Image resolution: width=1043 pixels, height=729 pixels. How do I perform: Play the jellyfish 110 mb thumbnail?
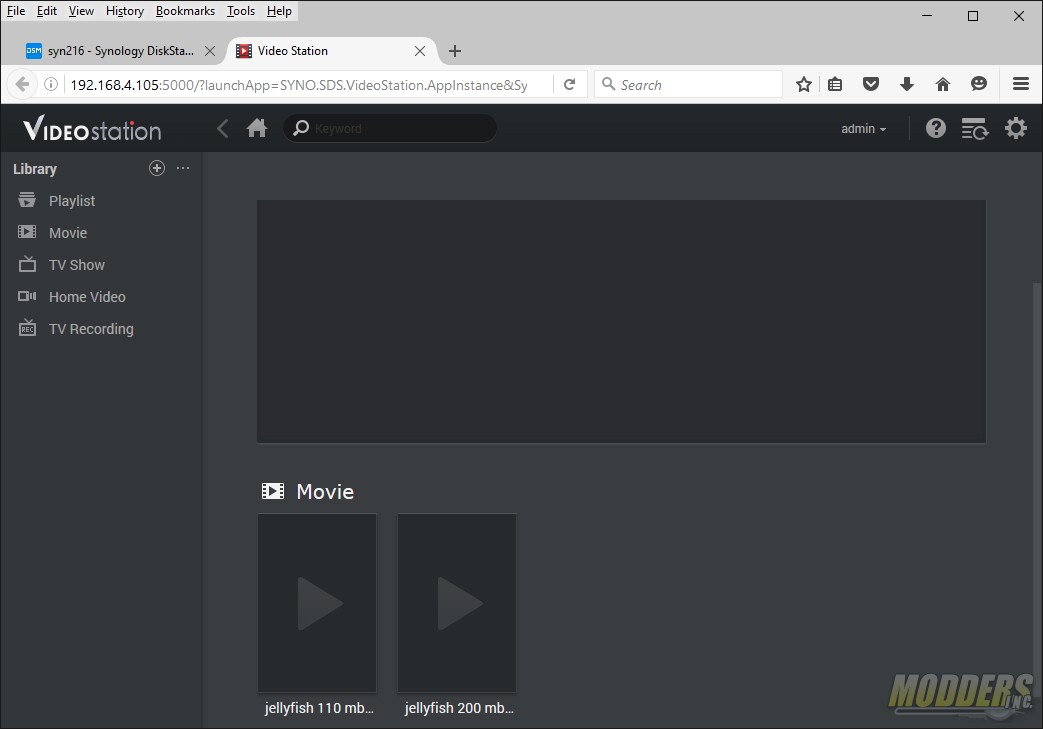pos(317,603)
